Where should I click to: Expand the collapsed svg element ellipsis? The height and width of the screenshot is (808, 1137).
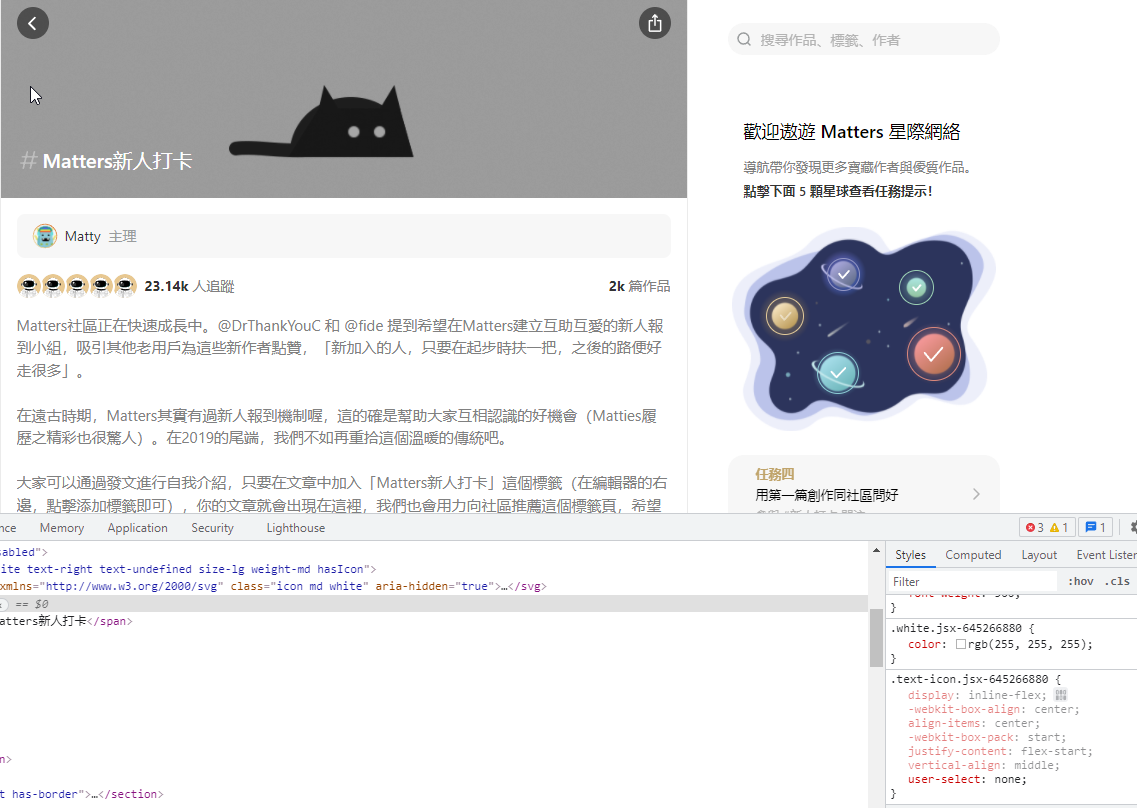click(503, 586)
